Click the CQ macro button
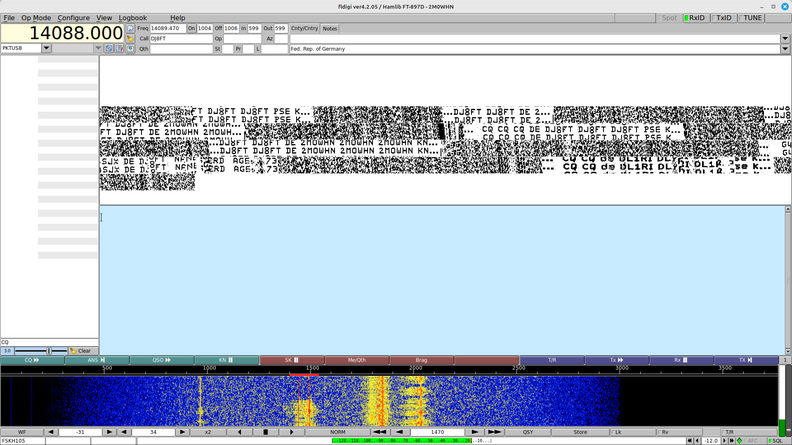Viewport: 792px width, 445px height. click(x=32, y=360)
